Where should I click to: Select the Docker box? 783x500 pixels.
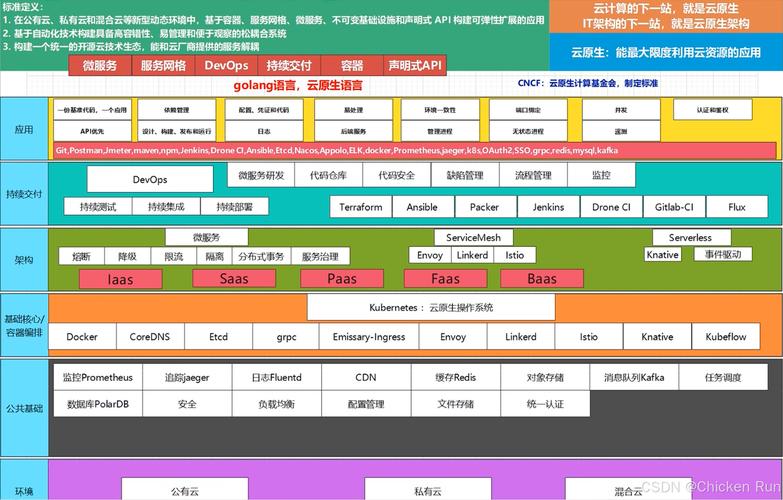click(x=82, y=337)
